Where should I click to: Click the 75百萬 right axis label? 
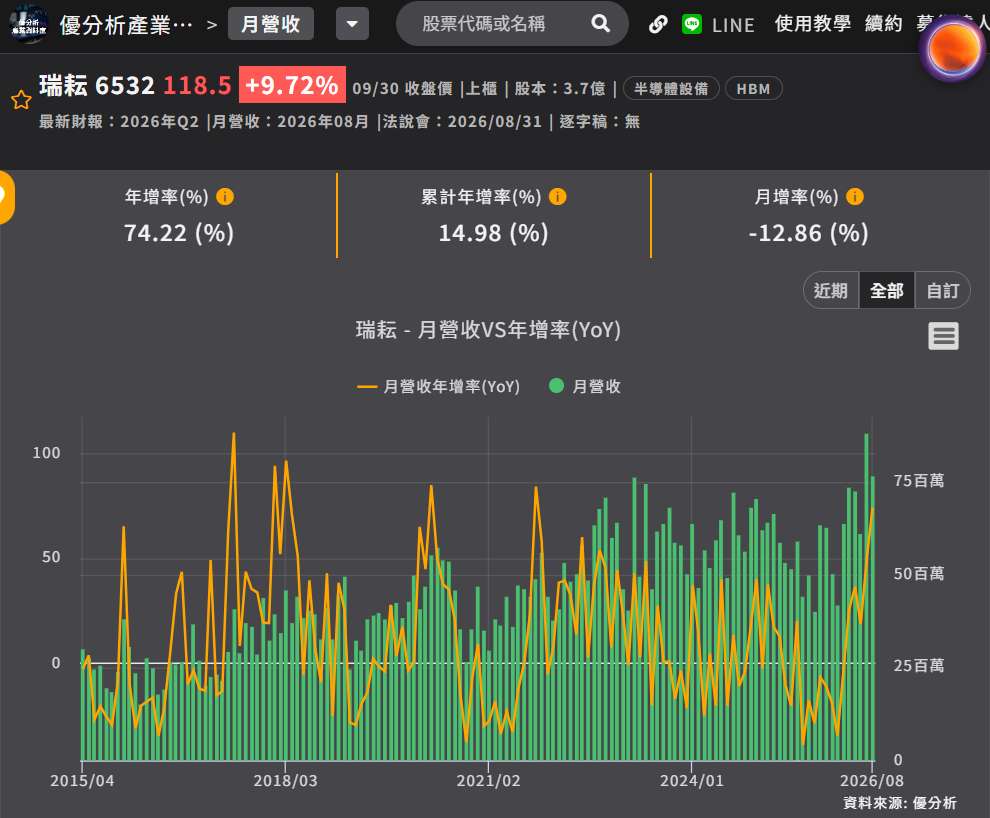[x=919, y=480]
